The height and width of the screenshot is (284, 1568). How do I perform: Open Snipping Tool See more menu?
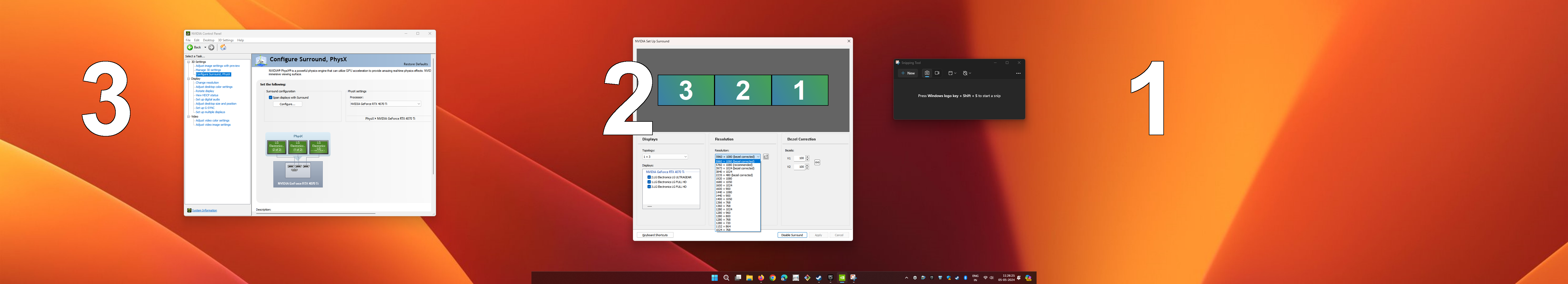coord(1018,73)
